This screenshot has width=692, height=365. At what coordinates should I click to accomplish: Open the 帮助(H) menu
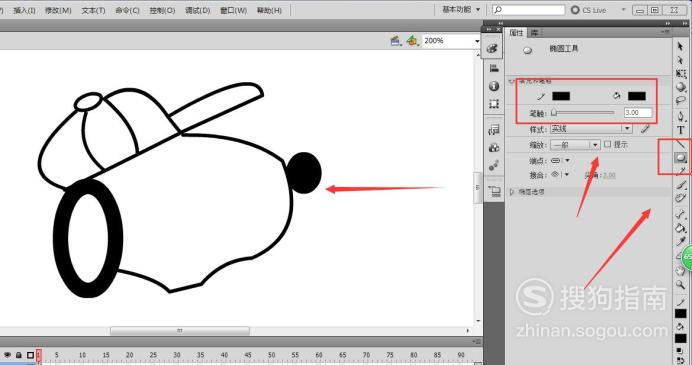[269, 10]
